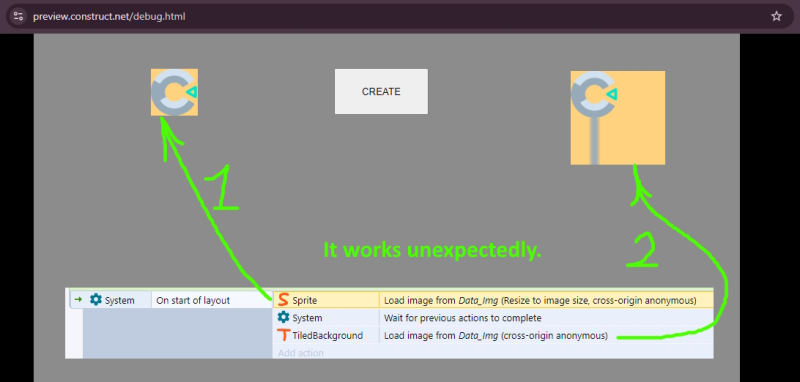This screenshot has height=382, width=800.
Task: Bookmark page with star icon
Action: pos(776,16)
